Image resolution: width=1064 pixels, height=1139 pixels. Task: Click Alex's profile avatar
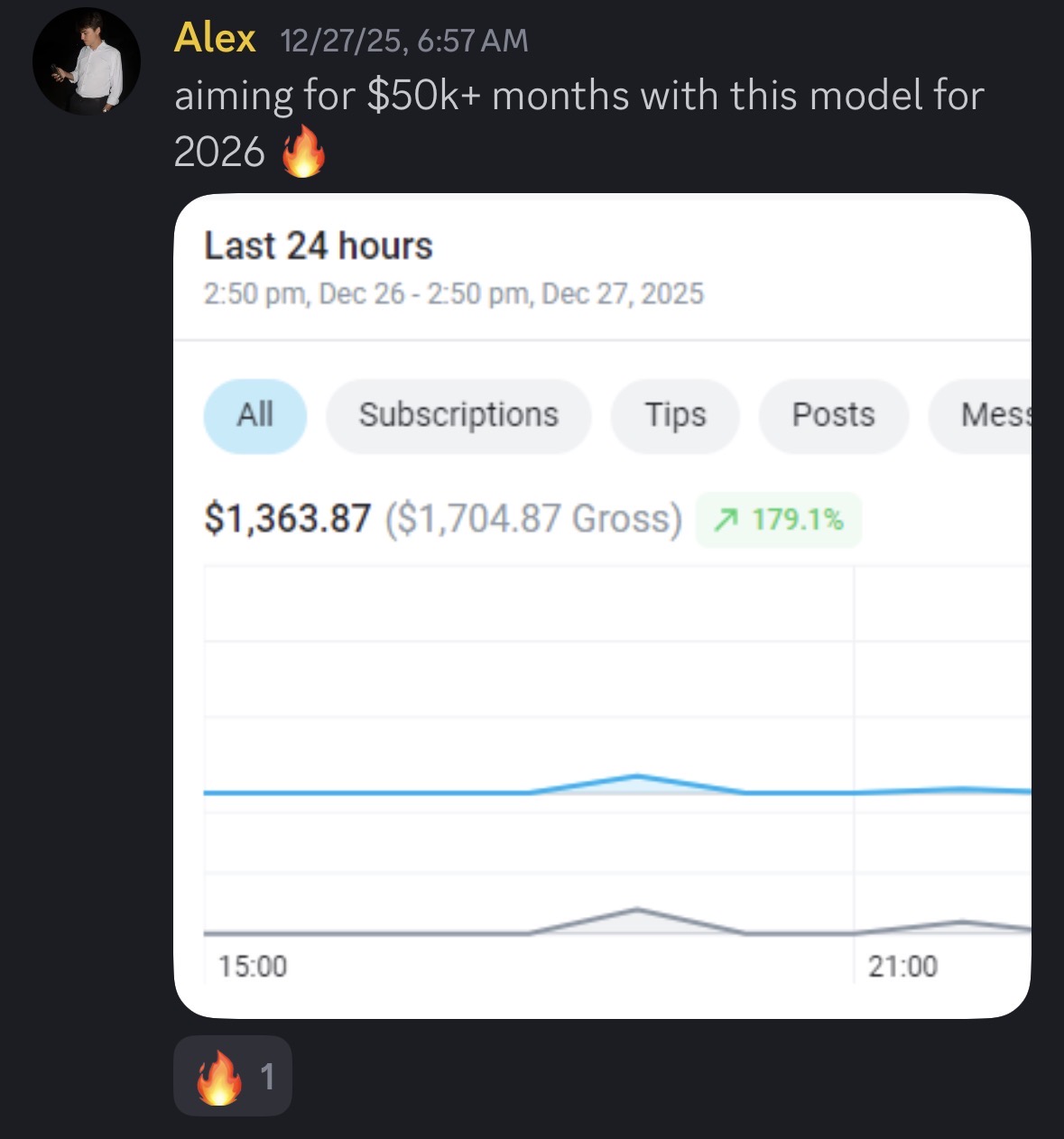[x=87, y=61]
